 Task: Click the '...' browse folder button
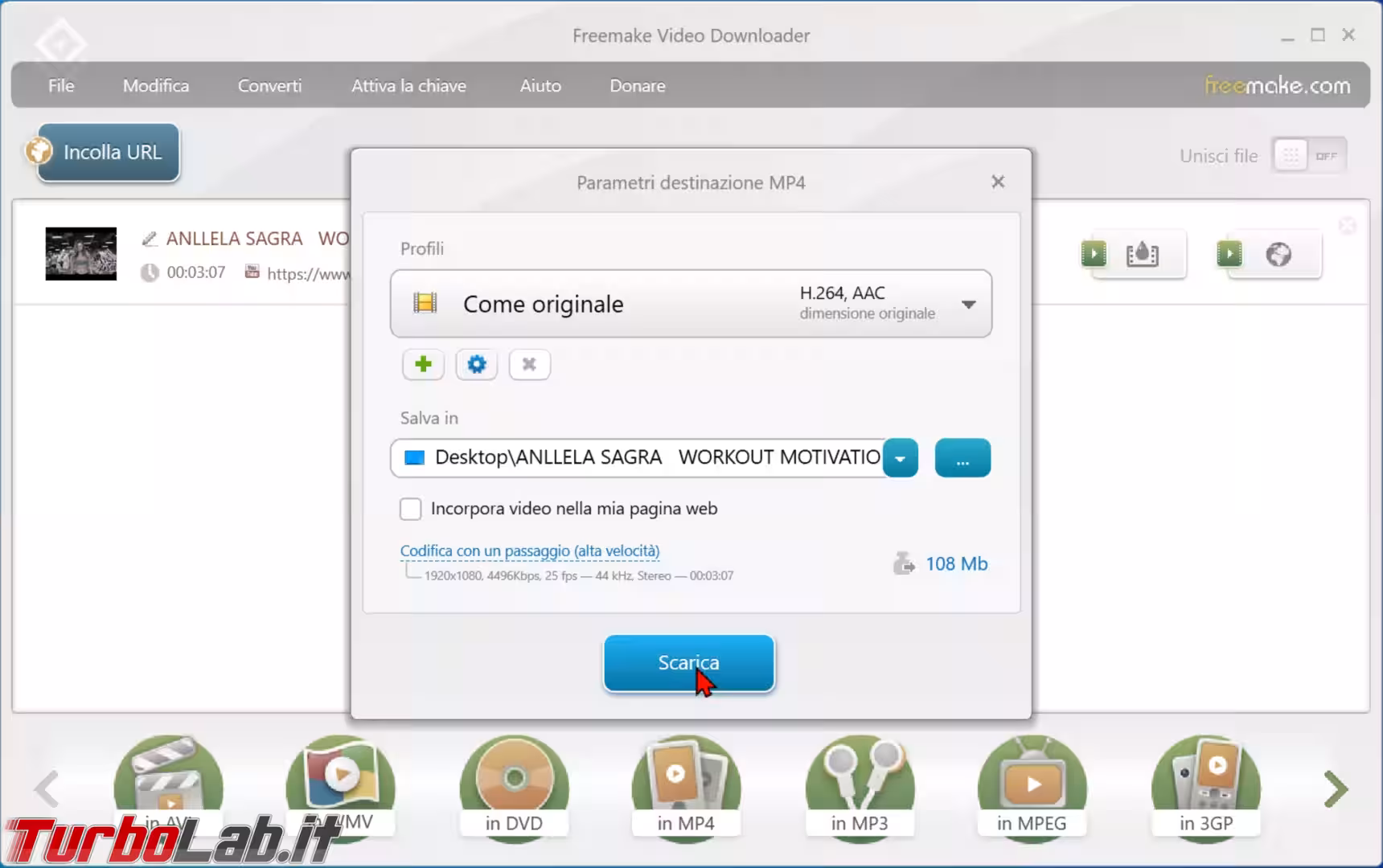coord(962,458)
